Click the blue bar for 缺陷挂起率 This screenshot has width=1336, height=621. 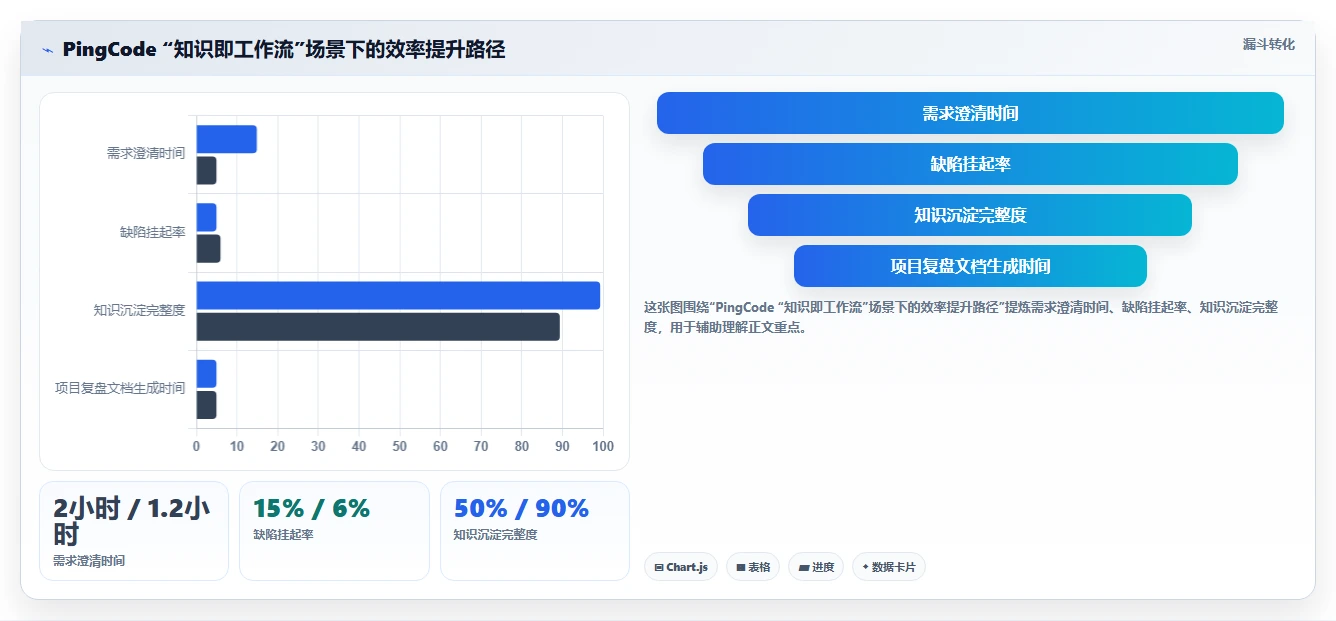(x=206, y=217)
